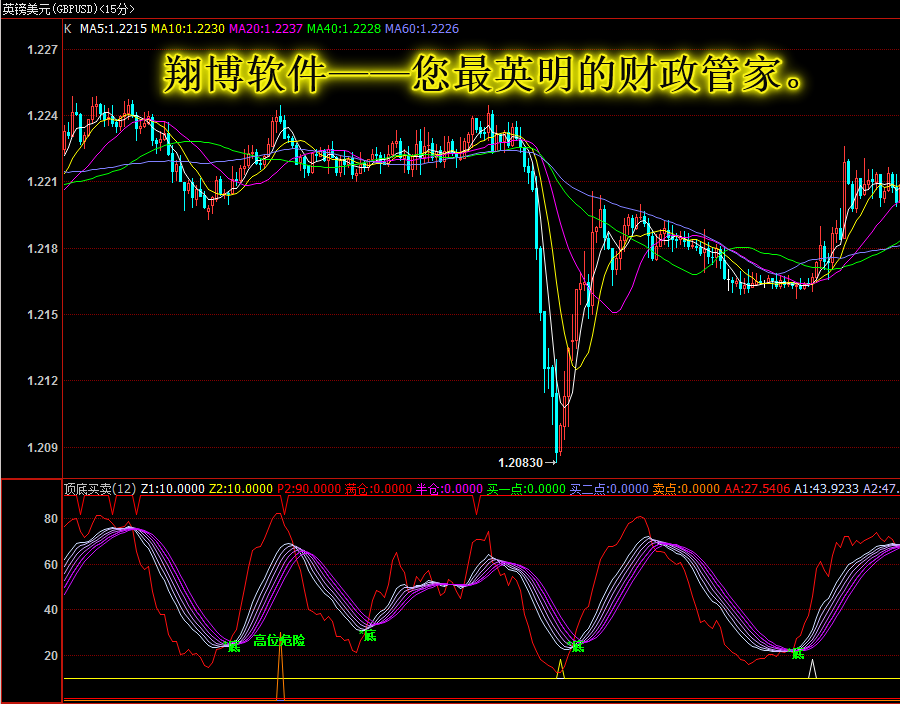Click the MA5:1.2215 moving average label

click(x=113, y=29)
